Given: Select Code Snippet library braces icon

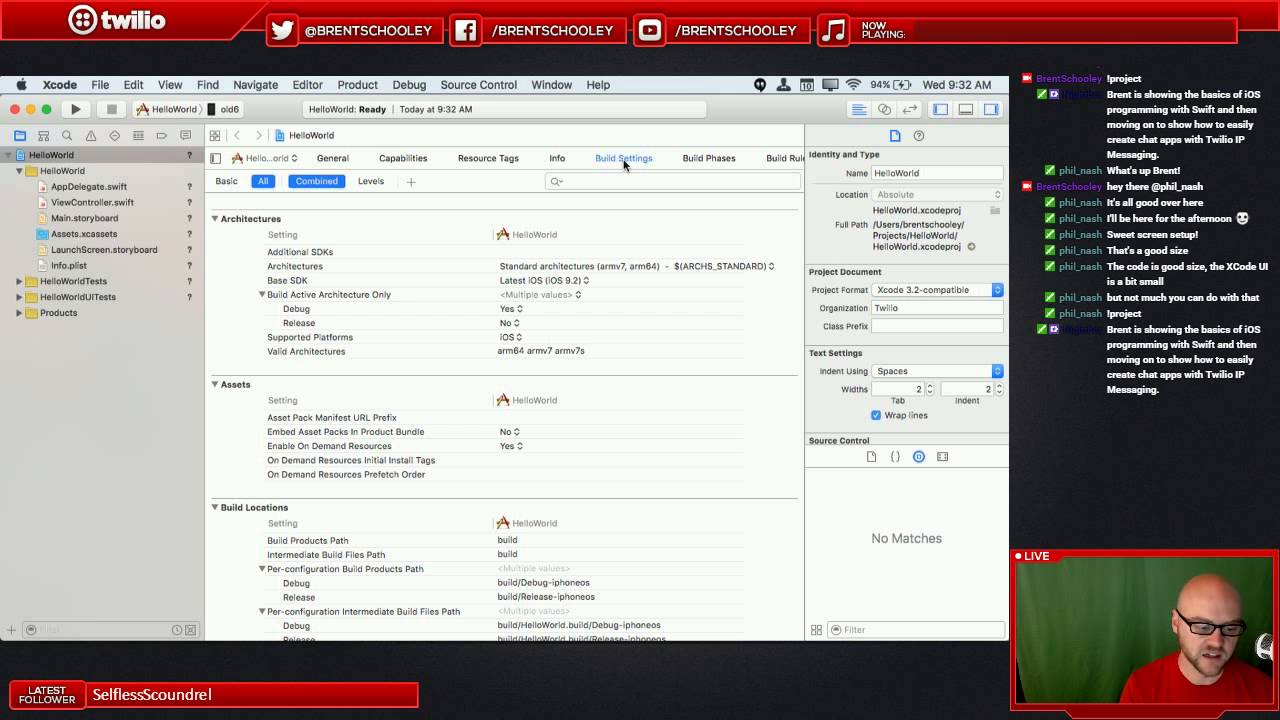Looking at the screenshot, I should click(x=895, y=457).
